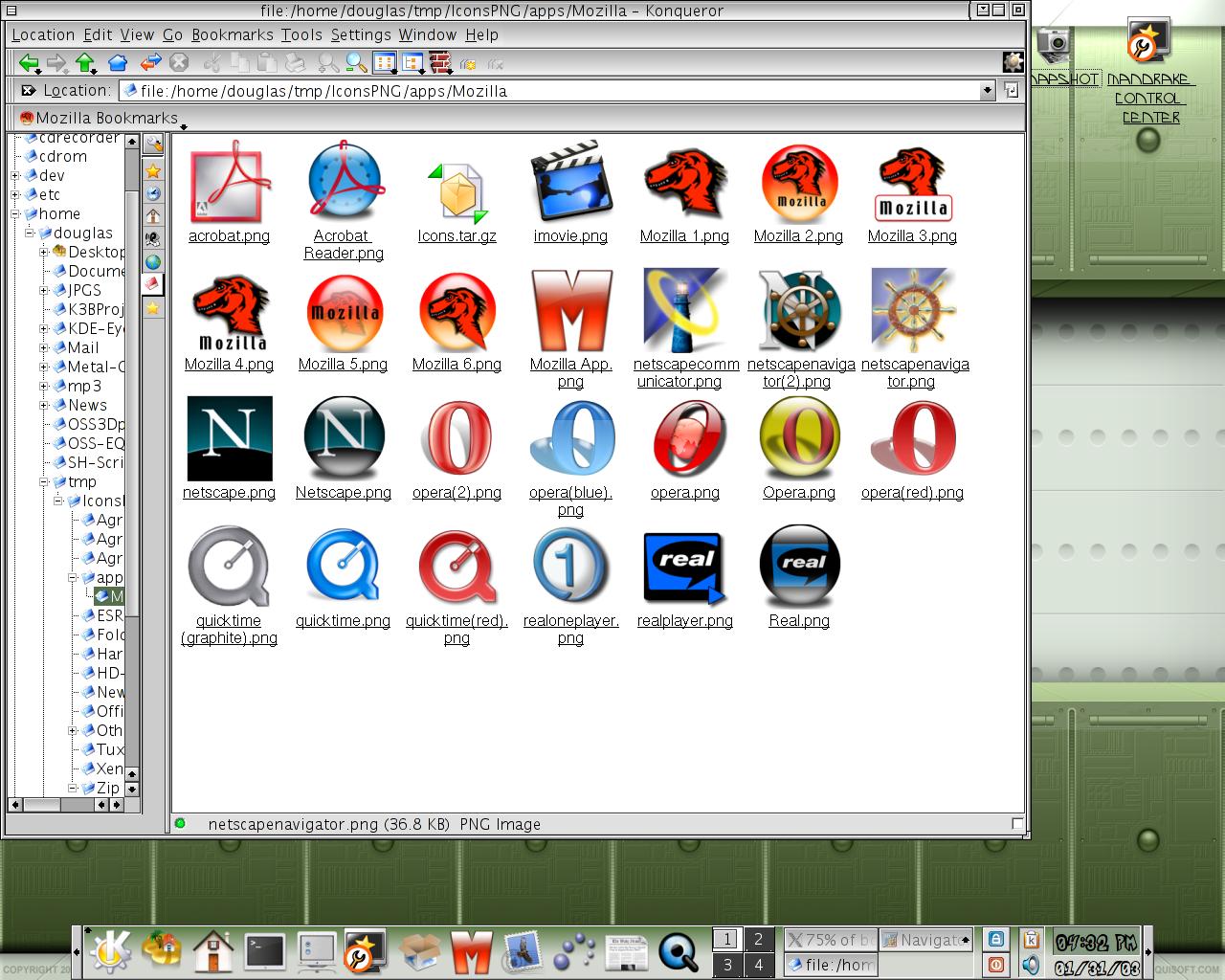
Task: Zoom out with the blue magnifier icon
Action: [x=357, y=63]
